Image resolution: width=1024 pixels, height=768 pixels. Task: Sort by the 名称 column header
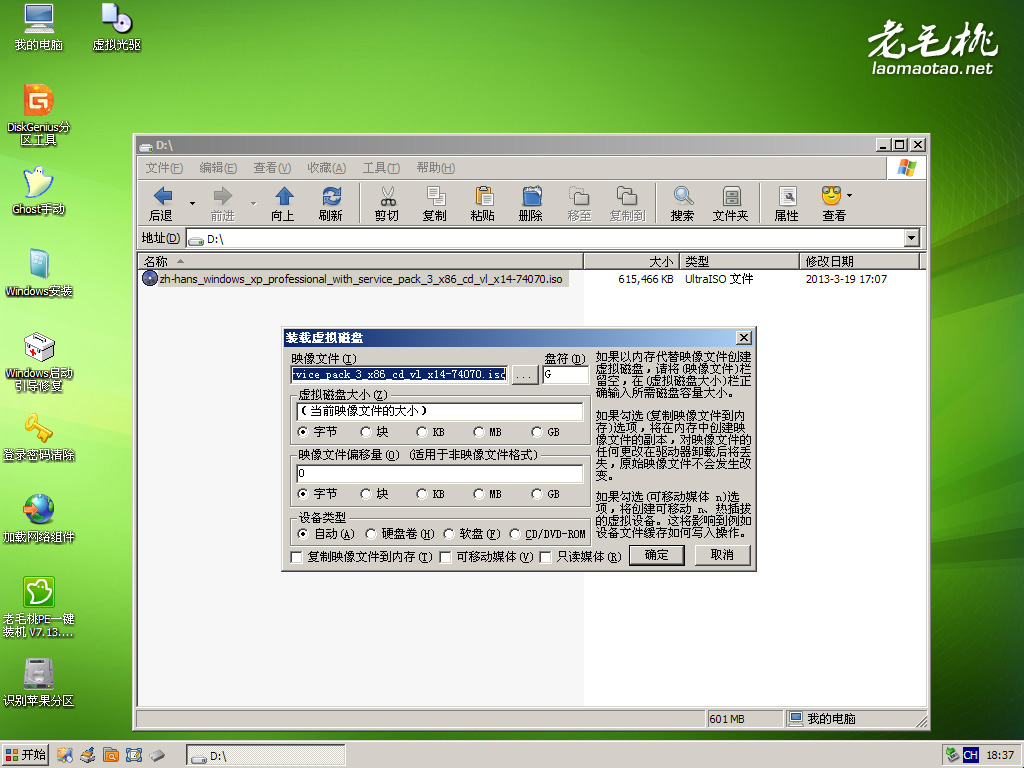360,261
